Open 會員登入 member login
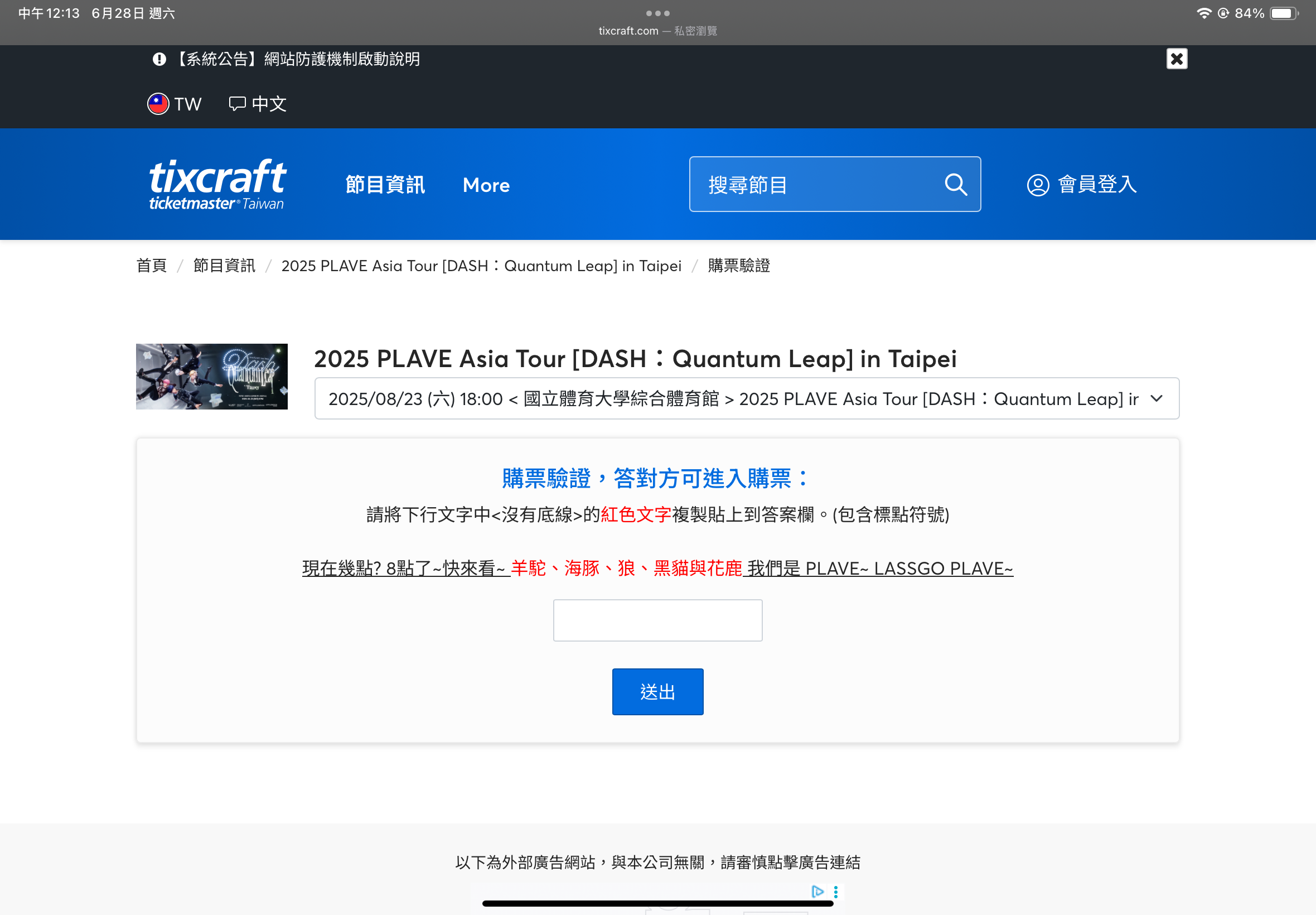The image size is (1316, 915). [1081, 185]
